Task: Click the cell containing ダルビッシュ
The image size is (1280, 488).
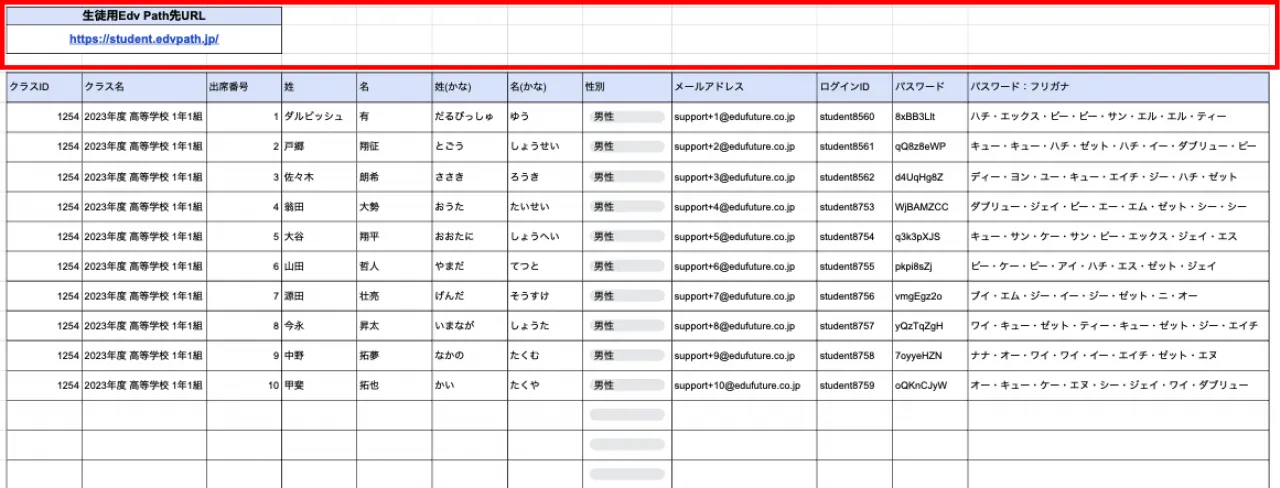Action: (319, 117)
